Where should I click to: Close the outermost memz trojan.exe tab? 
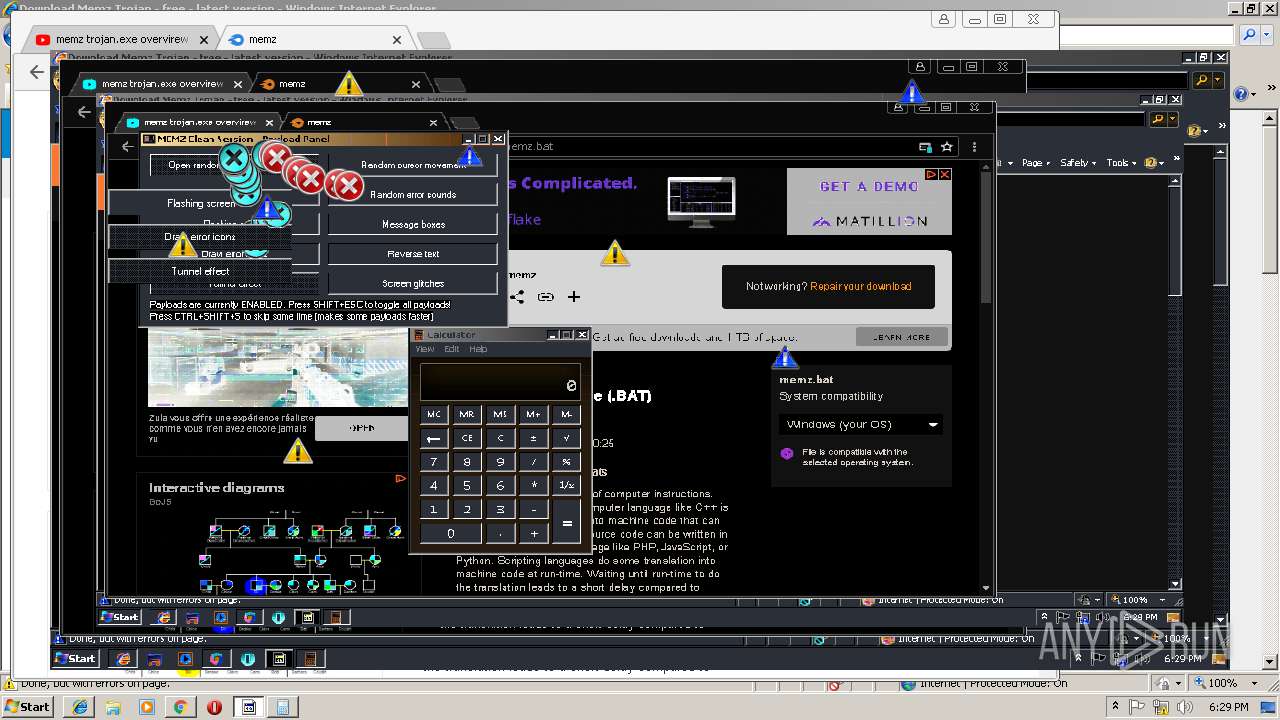tap(204, 40)
